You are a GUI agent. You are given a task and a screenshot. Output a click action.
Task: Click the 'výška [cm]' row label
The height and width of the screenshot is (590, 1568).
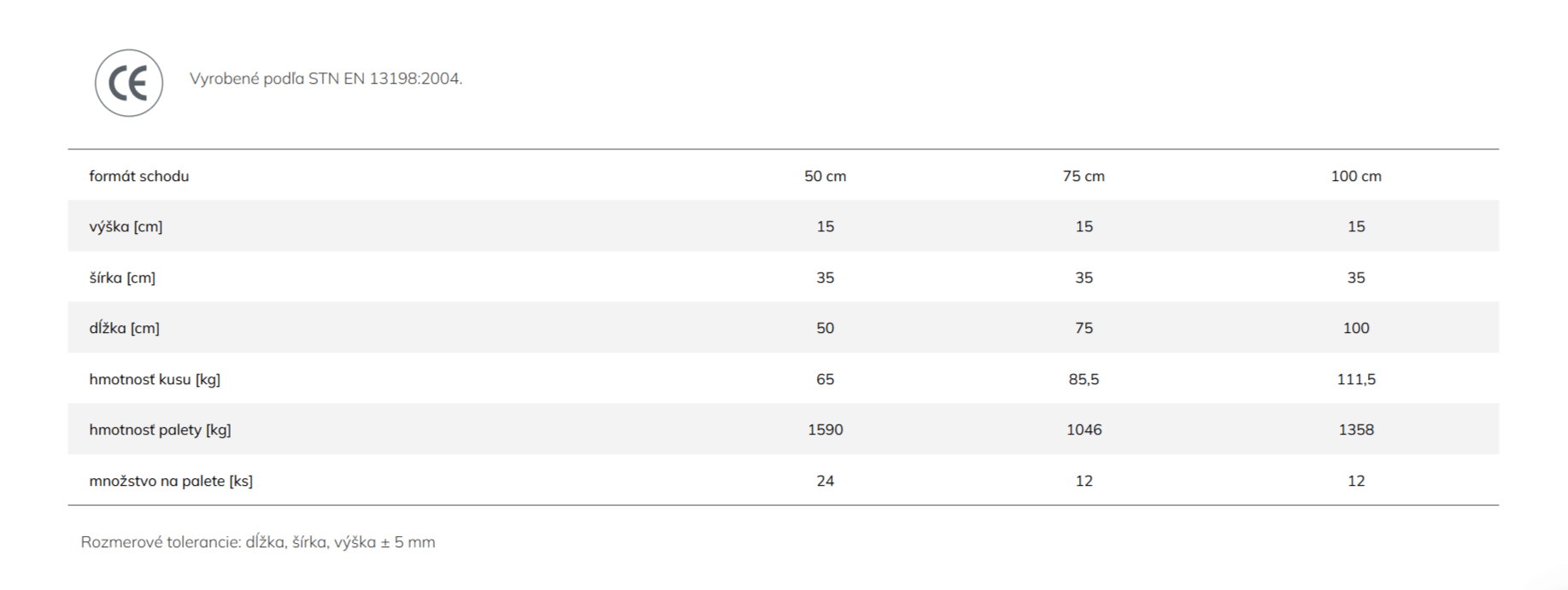126,226
